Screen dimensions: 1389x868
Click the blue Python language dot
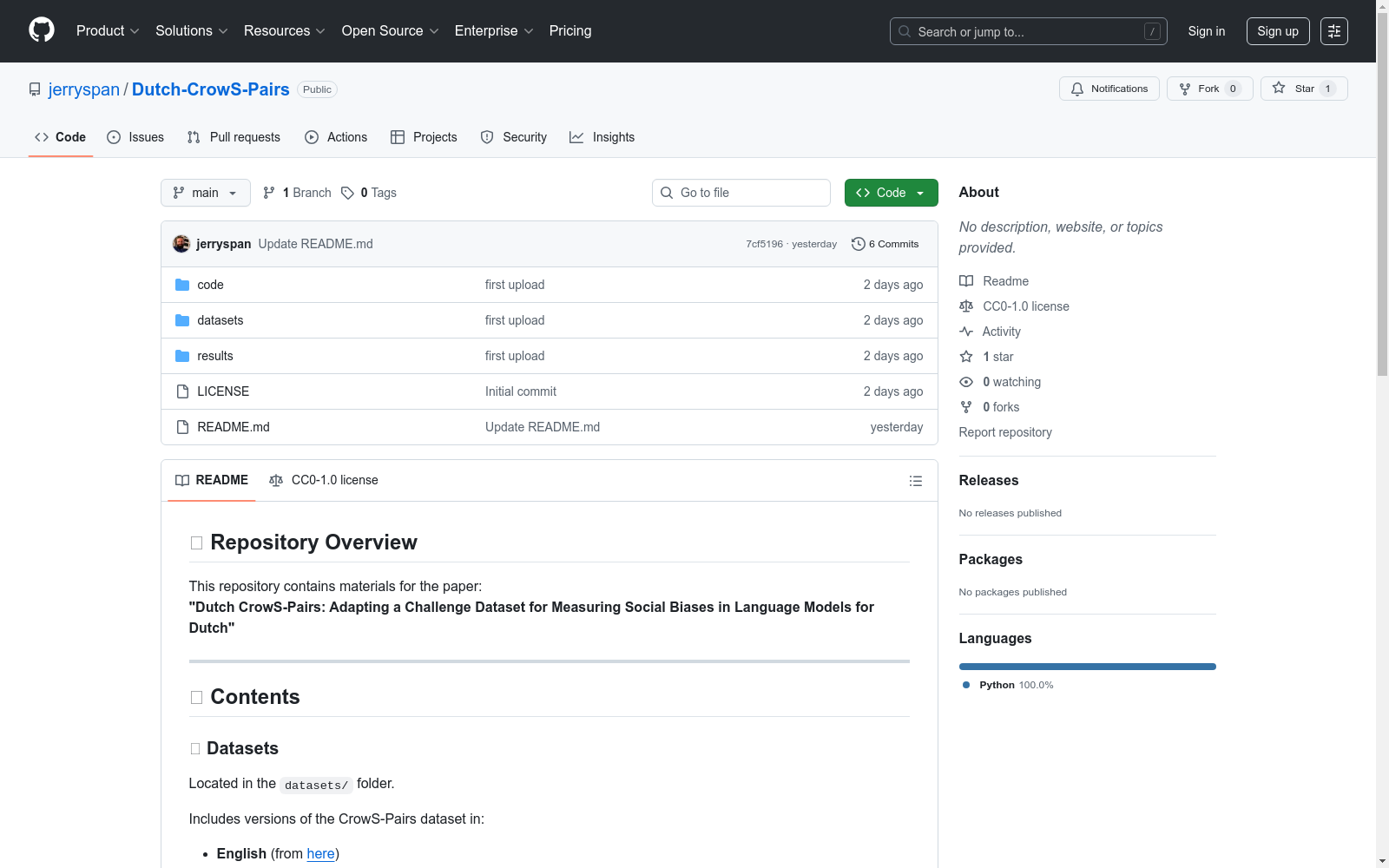966,685
